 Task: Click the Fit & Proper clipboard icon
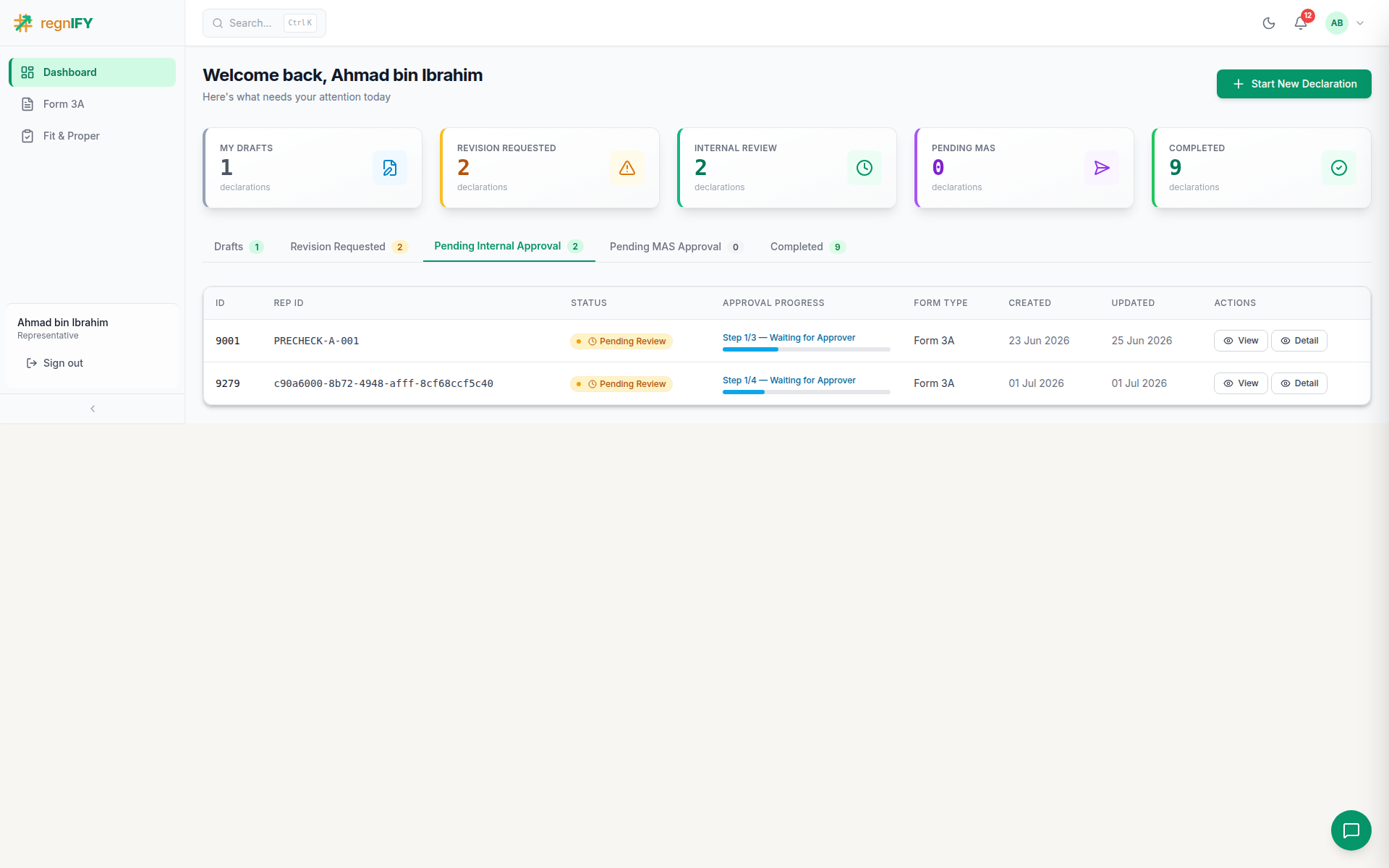click(x=27, y=136)
